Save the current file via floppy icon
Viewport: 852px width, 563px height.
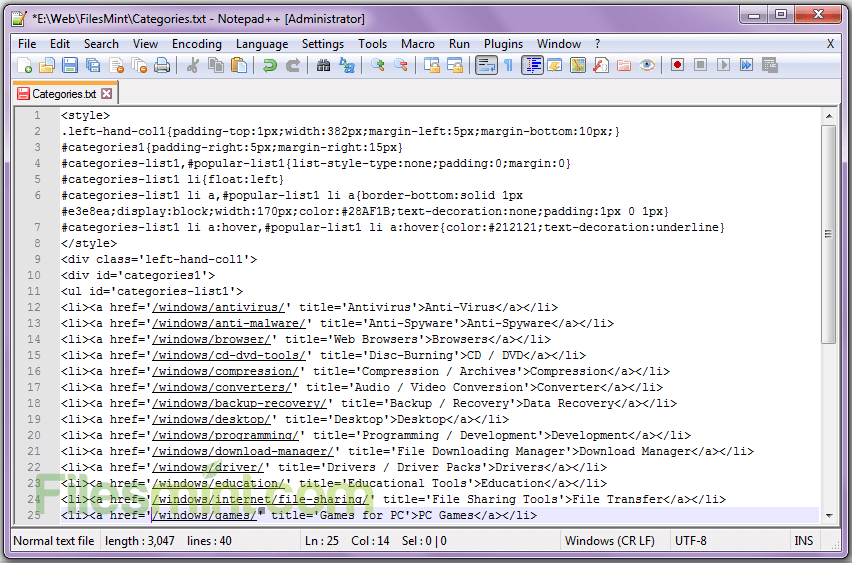pyautogui.click(x=70, y=65)
